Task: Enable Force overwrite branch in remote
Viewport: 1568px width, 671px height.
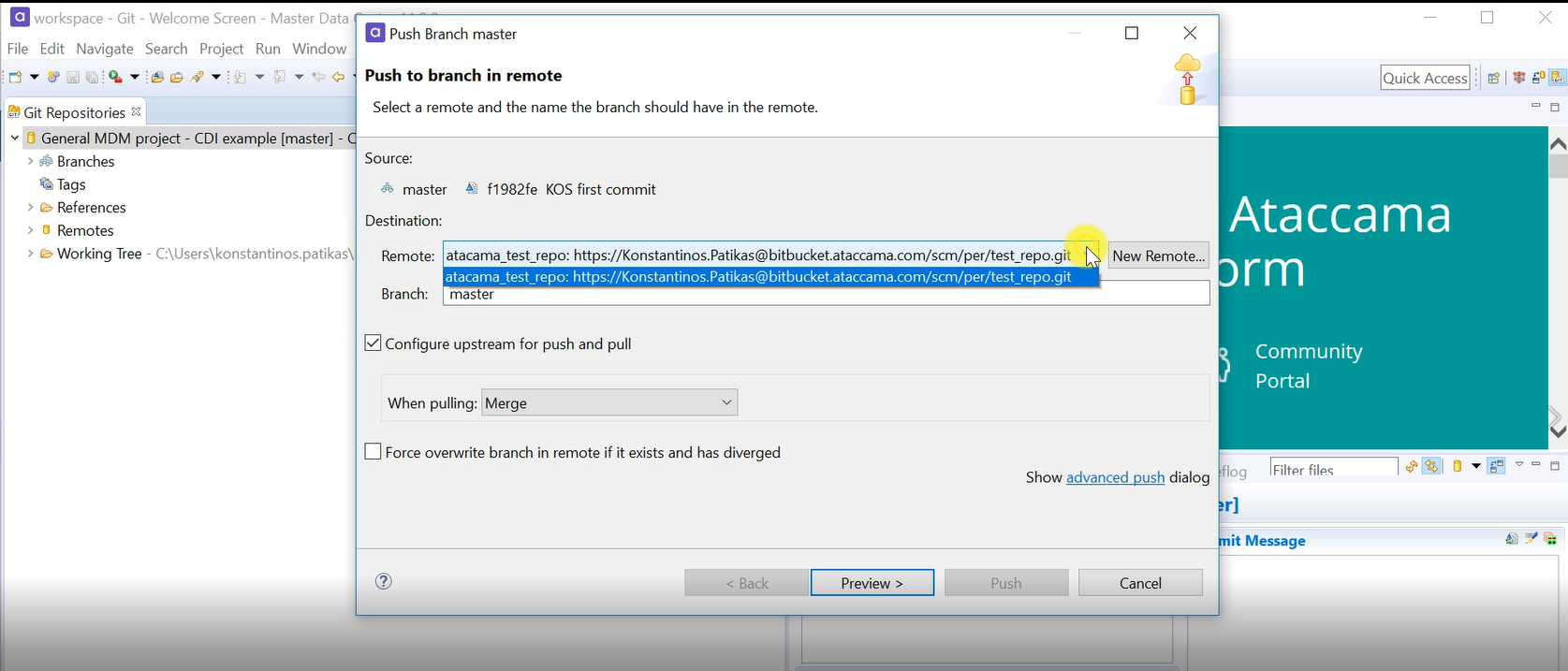Action: 373,452
